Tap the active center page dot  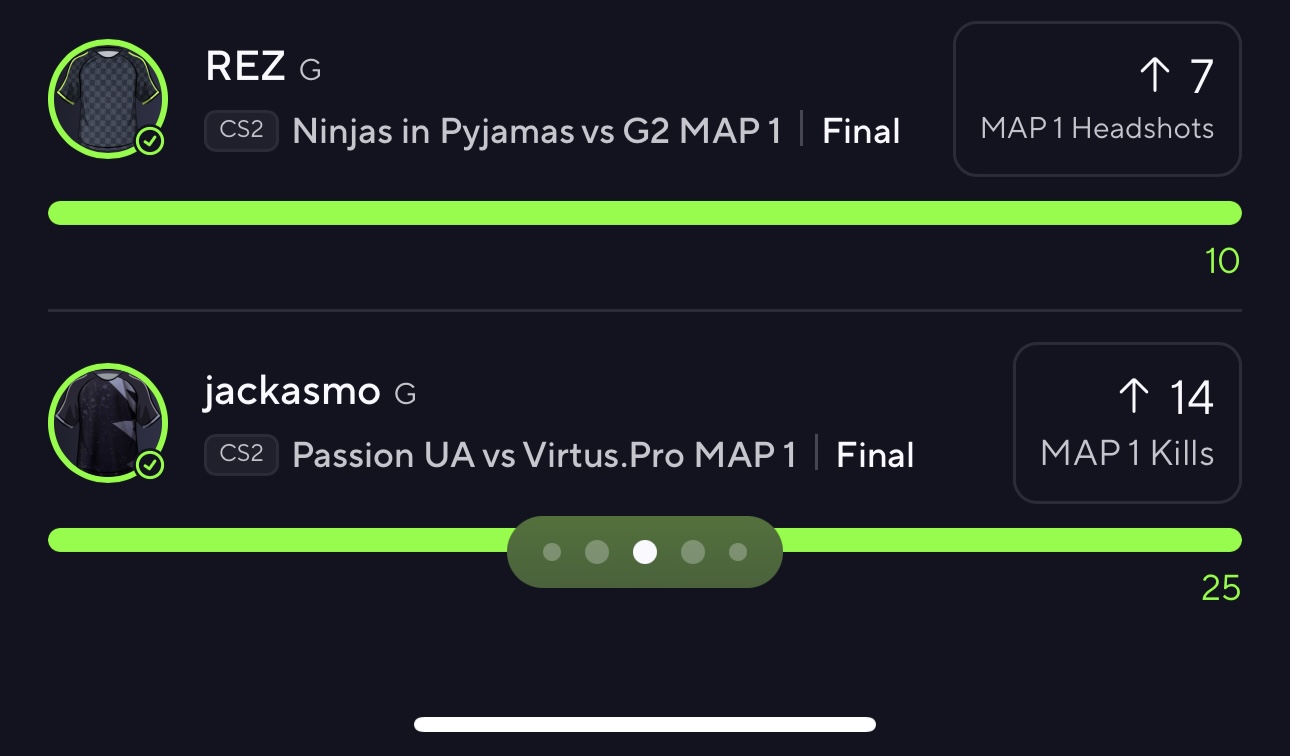coord(645,552)
